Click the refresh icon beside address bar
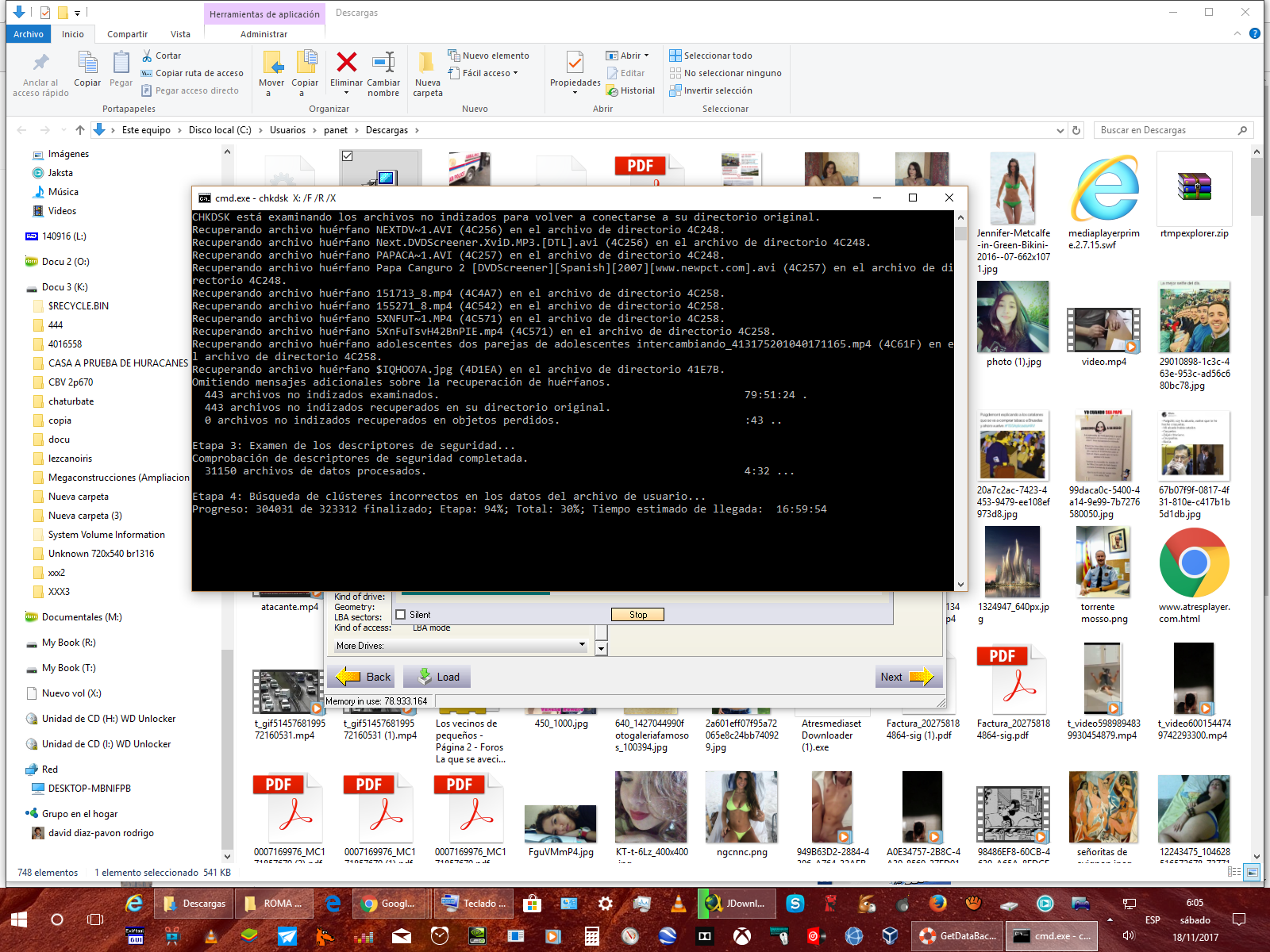 click(x=1076, y=130)
